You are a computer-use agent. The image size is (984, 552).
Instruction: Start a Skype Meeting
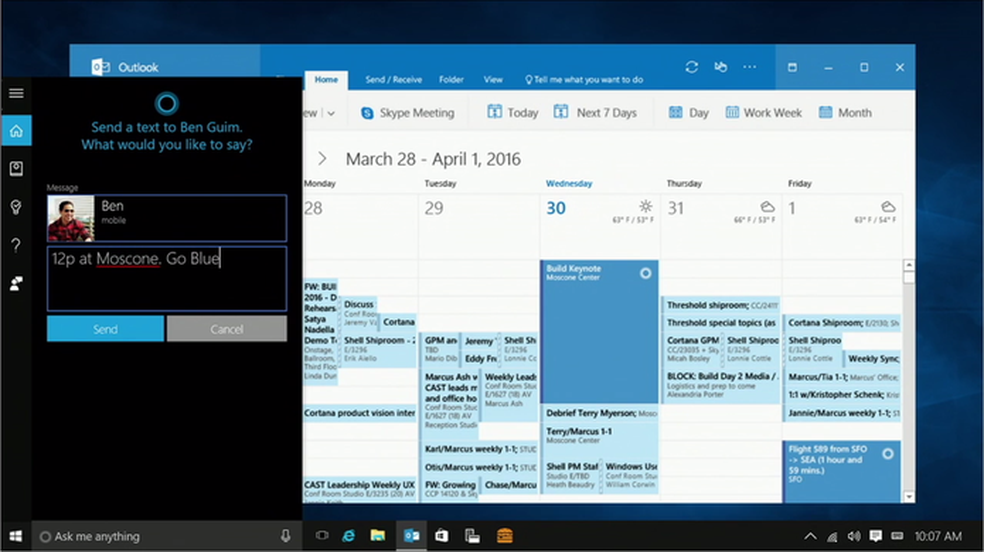point(408,113)
